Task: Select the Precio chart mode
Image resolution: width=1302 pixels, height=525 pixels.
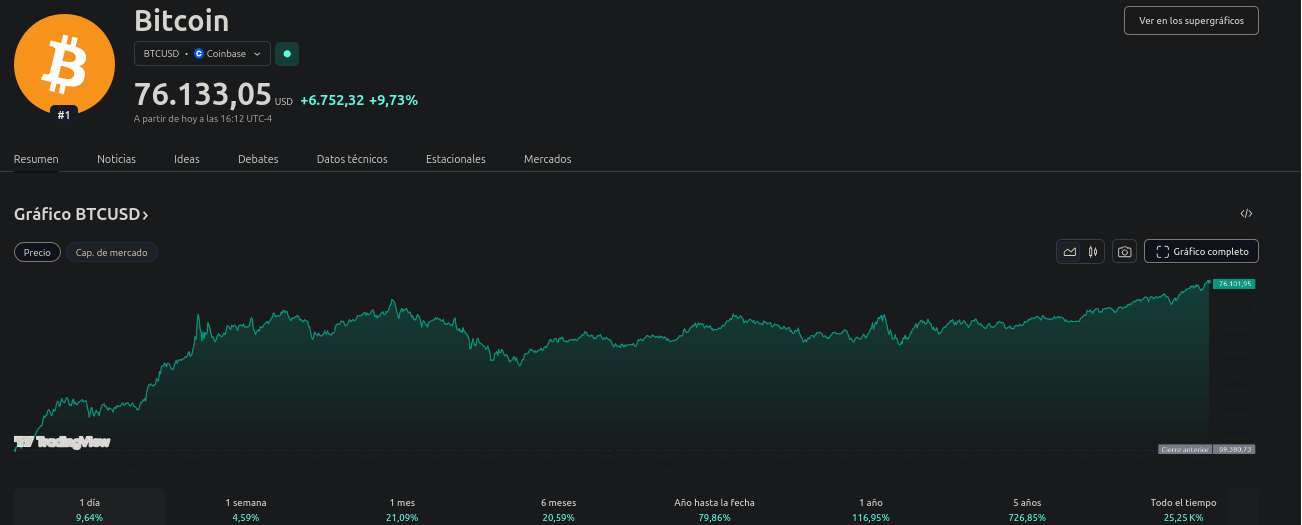Action: point(37,253)
